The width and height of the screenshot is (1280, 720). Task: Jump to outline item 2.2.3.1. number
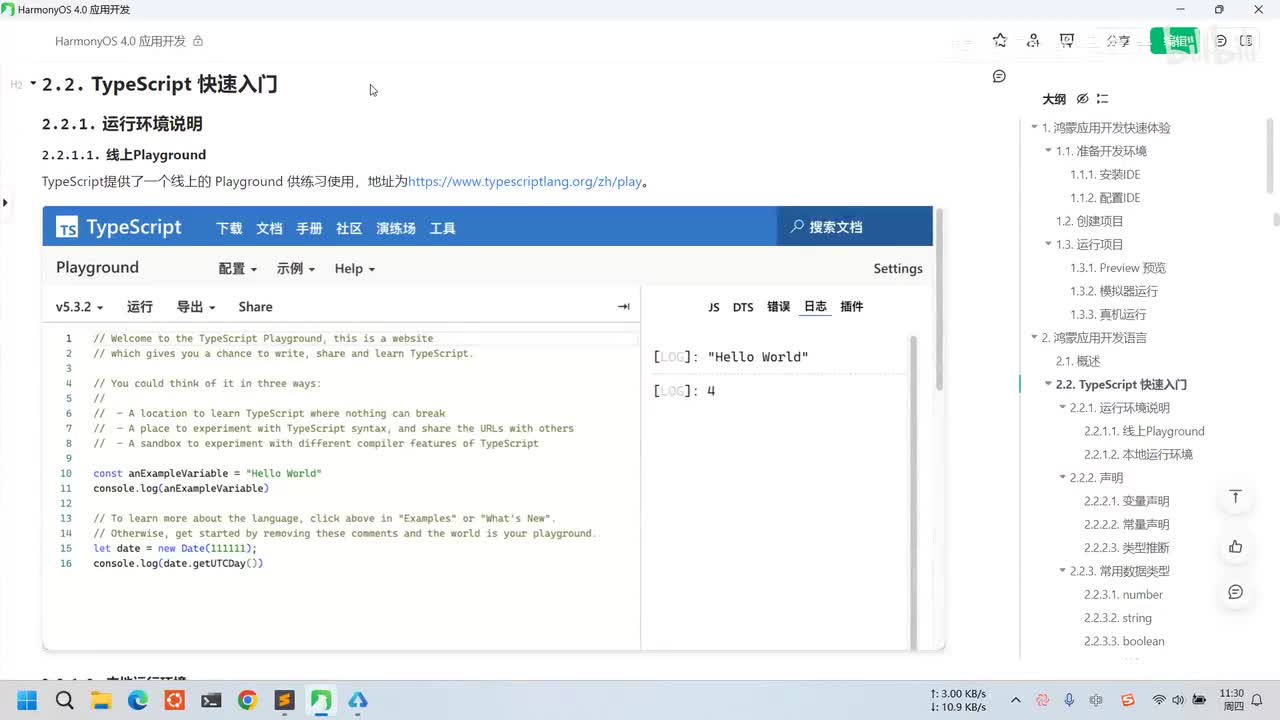1123,594
